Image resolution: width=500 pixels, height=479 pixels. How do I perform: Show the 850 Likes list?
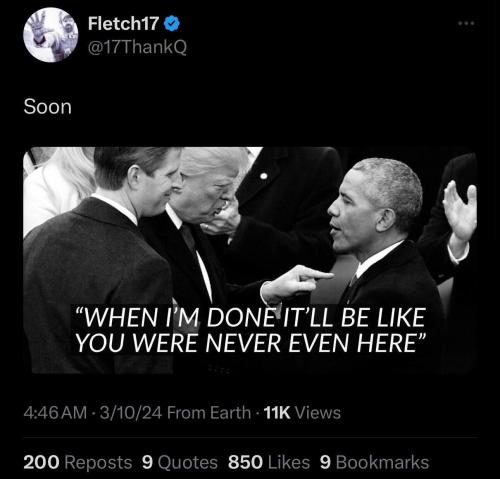click(269, 463)
